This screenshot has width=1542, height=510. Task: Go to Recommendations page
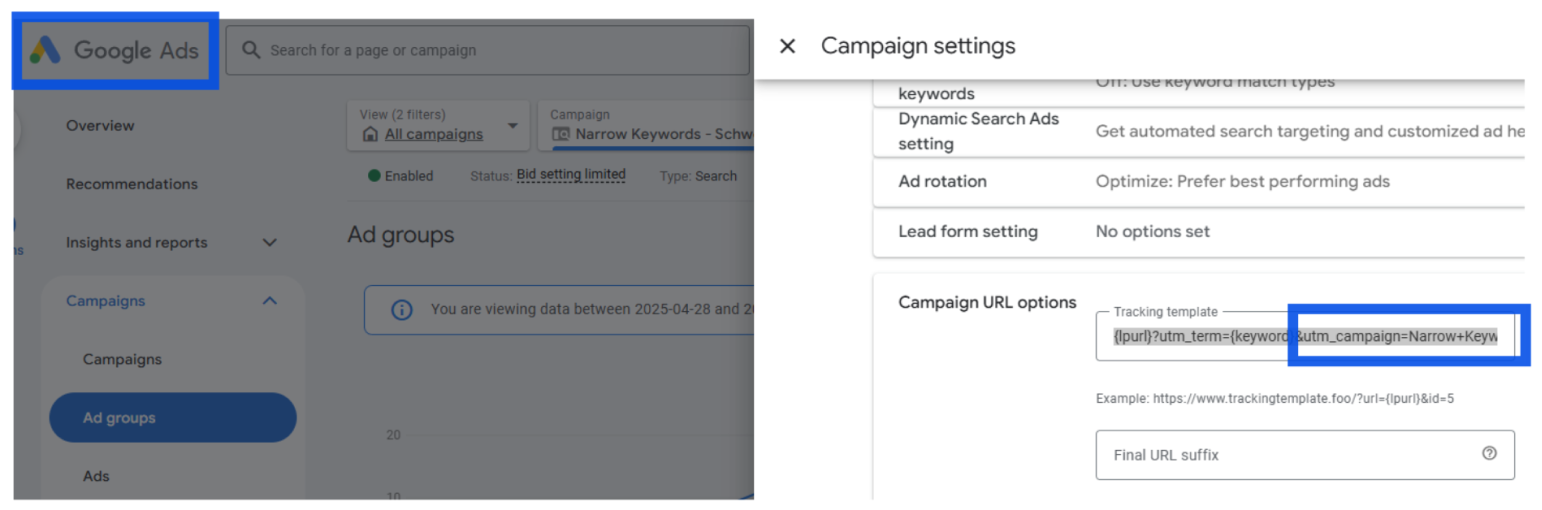pos(131,184)
